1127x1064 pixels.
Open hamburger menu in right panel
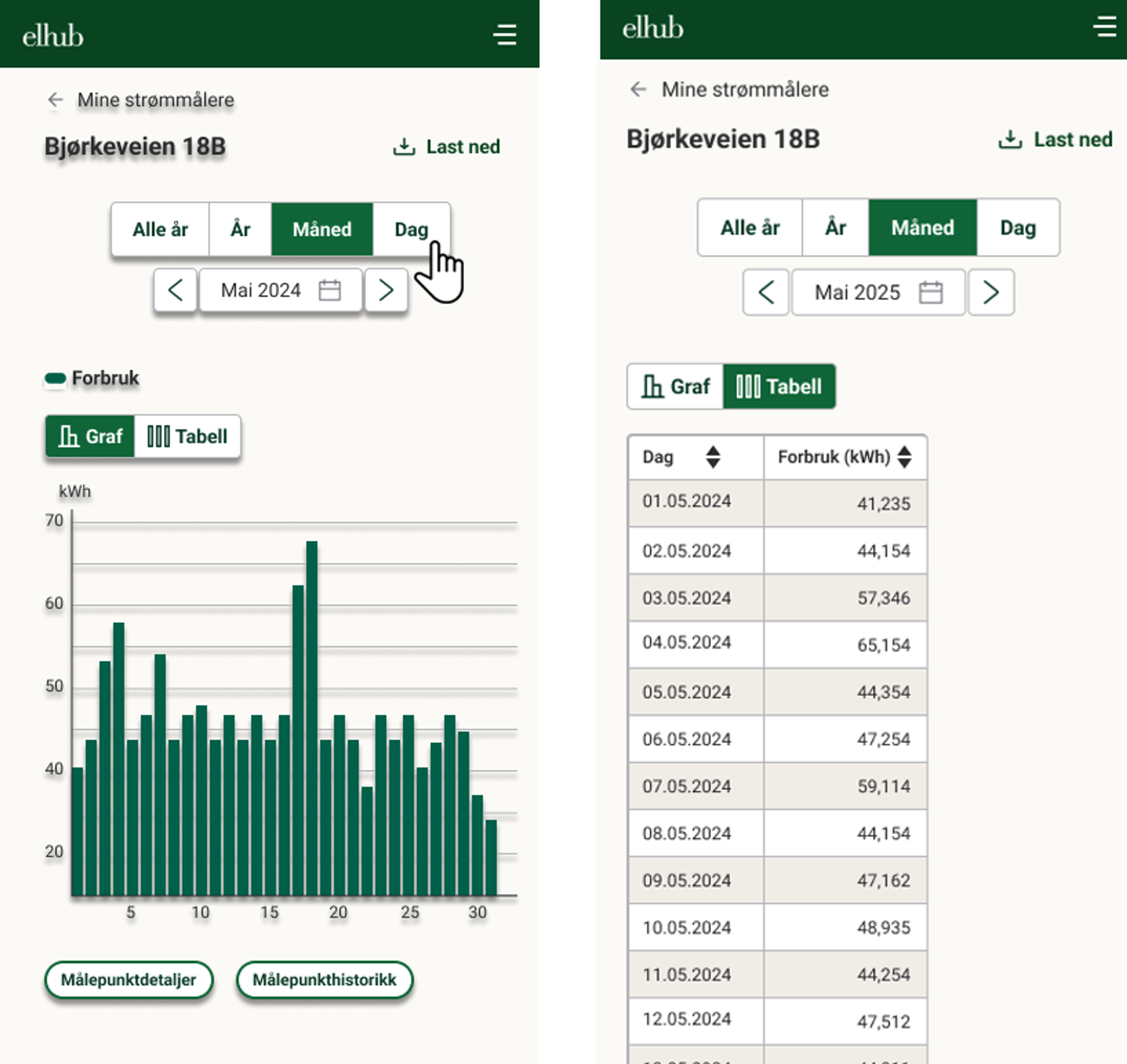[1104, 27]
